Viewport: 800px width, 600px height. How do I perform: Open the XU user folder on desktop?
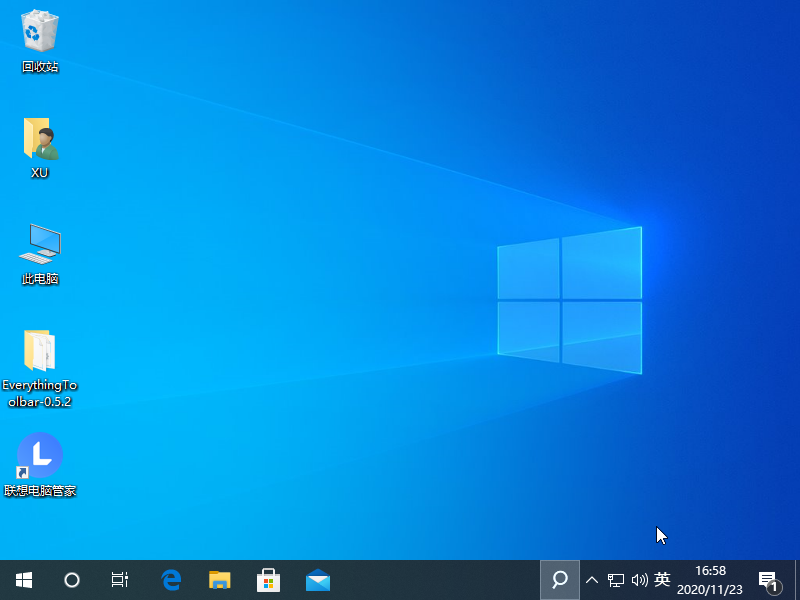[x=39, y=140]
